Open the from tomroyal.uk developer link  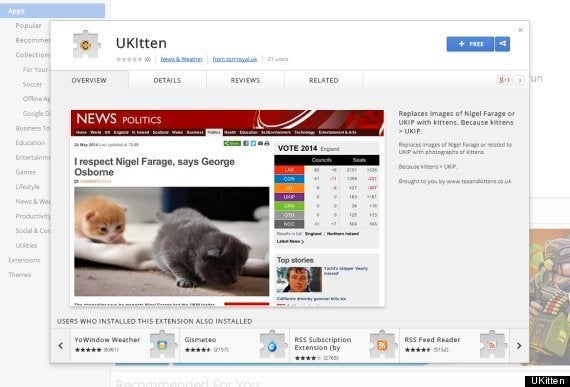click(235, 59)
